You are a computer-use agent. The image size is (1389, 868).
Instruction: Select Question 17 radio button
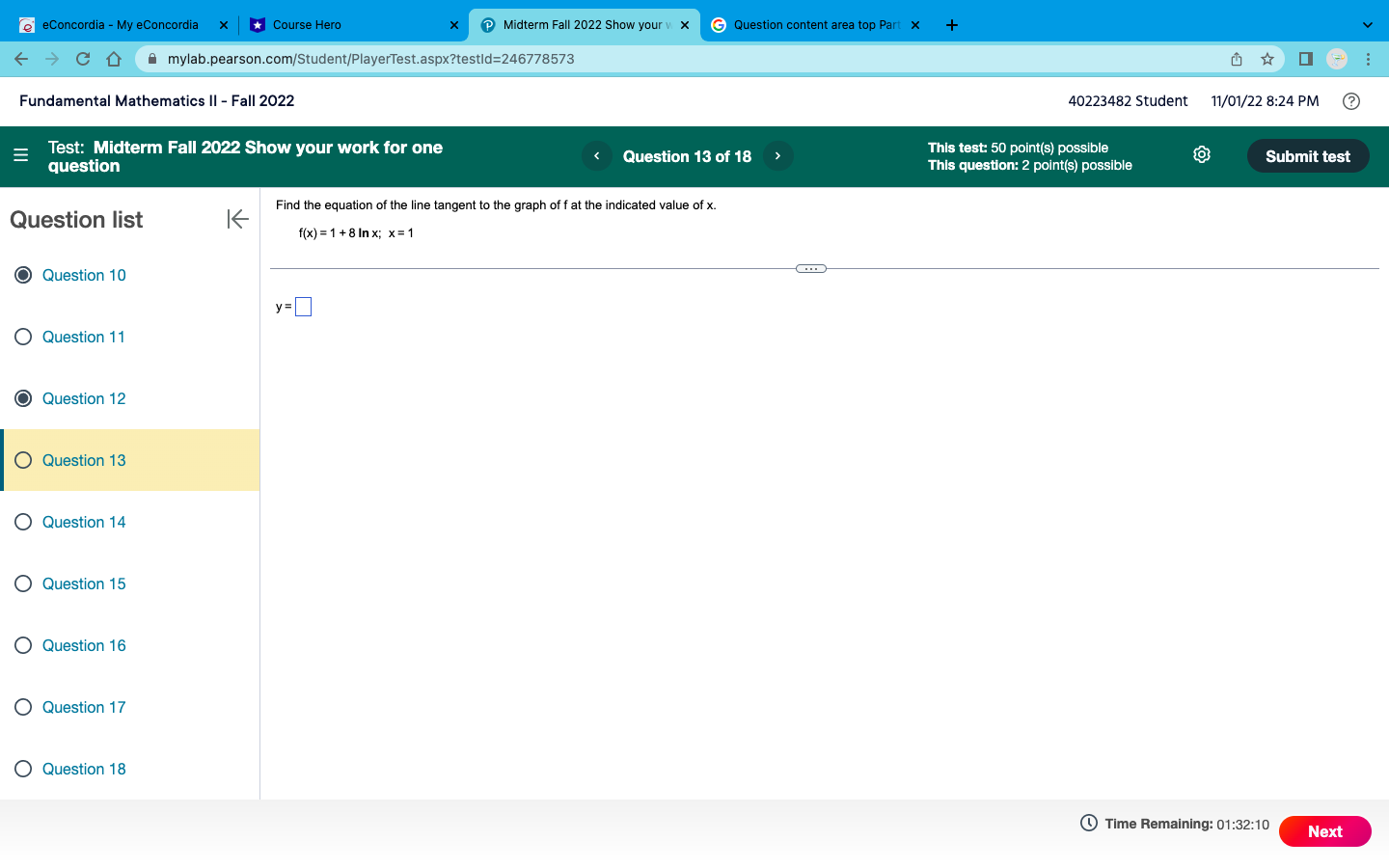point(24,707)
